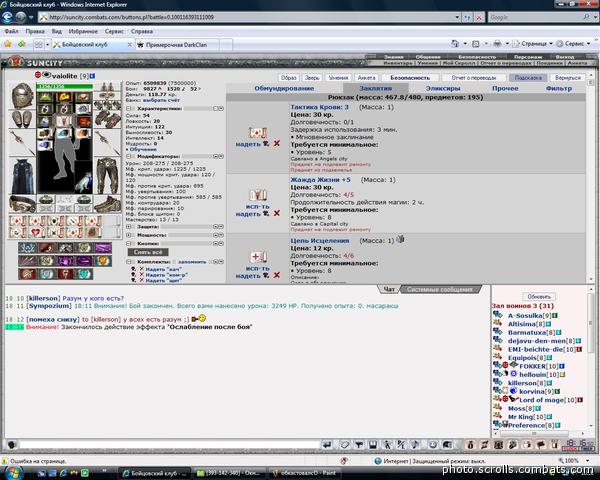Collapse the Комплекты section

(129, 262)
